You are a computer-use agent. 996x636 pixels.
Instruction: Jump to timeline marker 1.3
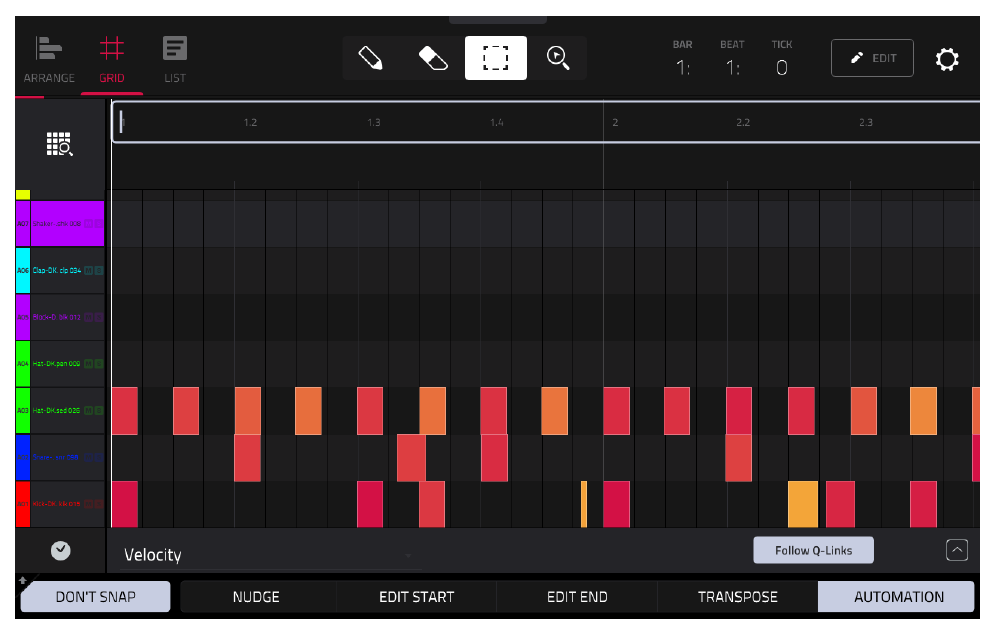click(374, 122)
